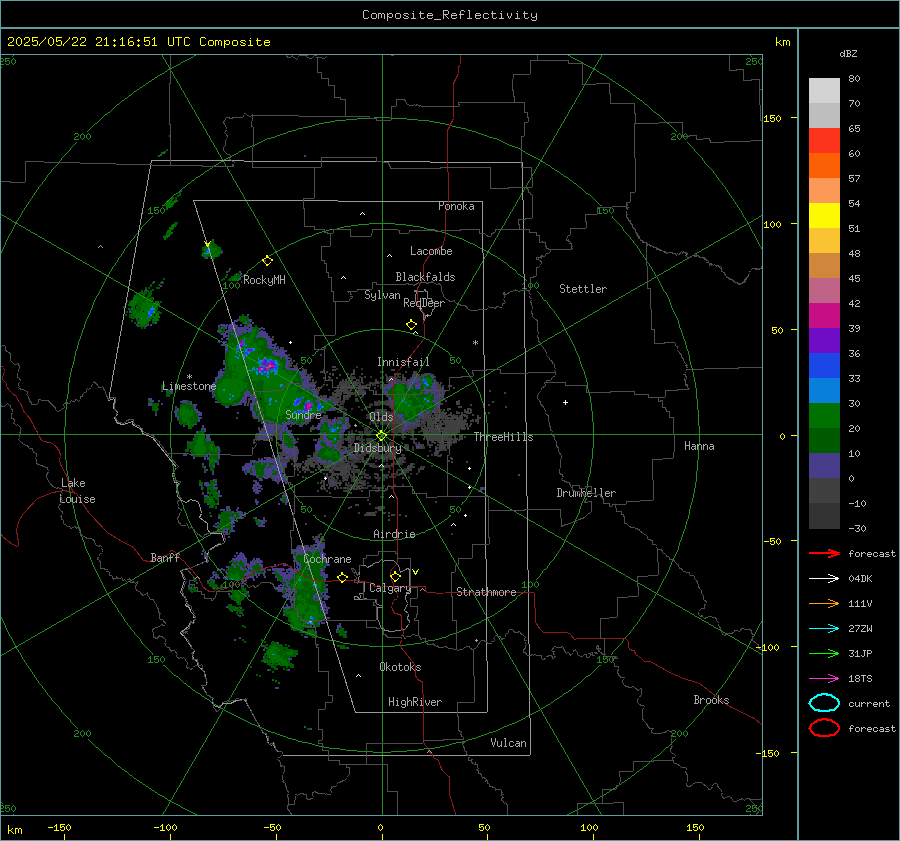Click the white 04DK arrow in legend
The image size is (900, 841).
[x=824, y=578]
